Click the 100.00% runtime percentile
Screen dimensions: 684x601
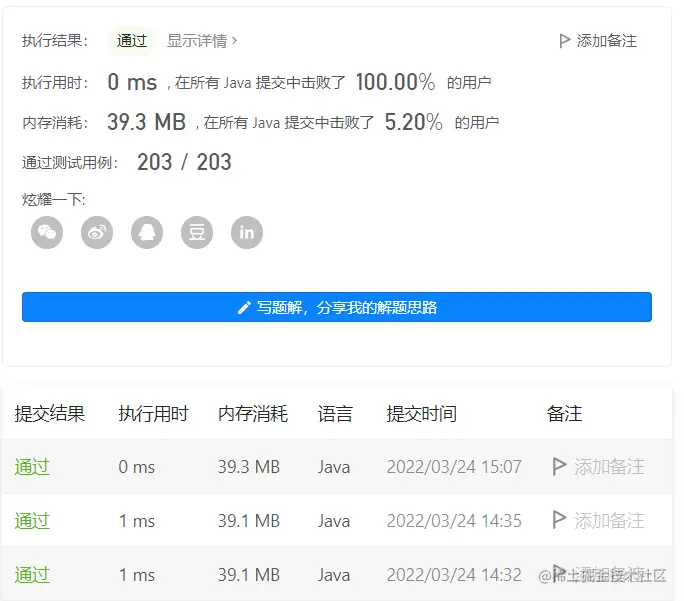coord(395,82)
